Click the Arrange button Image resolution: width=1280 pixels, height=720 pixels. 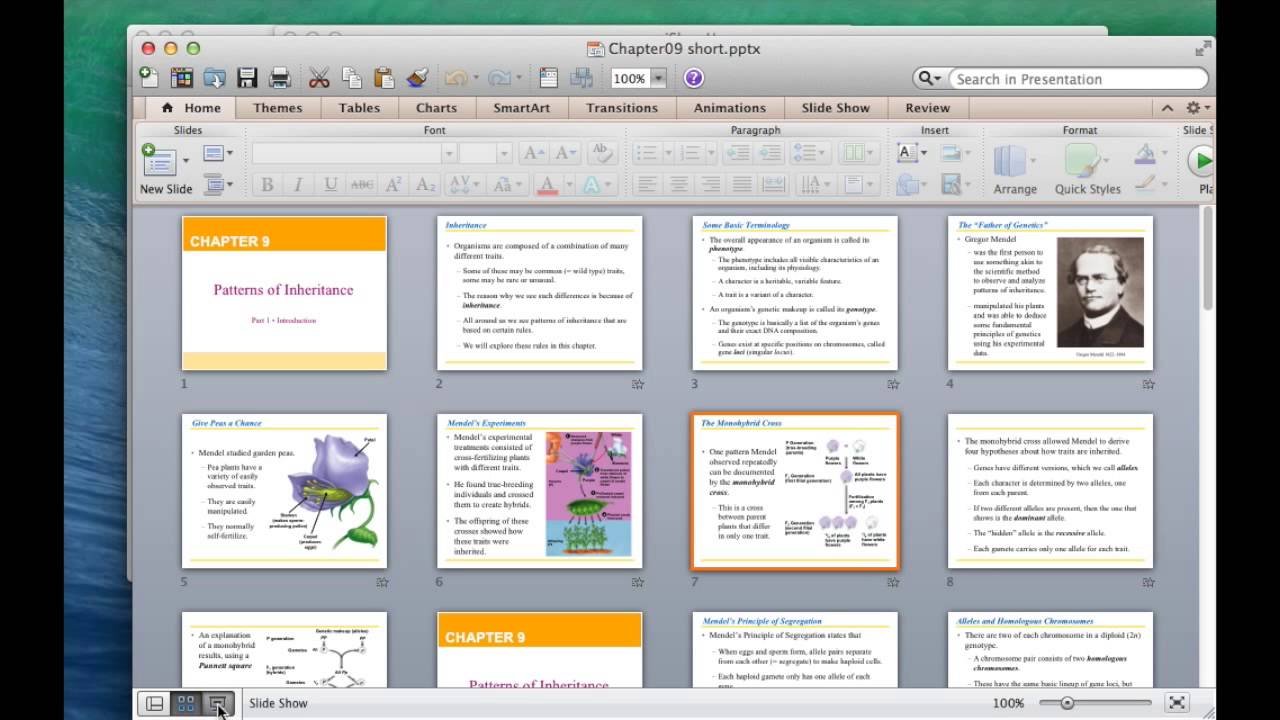coord(1015,169)
